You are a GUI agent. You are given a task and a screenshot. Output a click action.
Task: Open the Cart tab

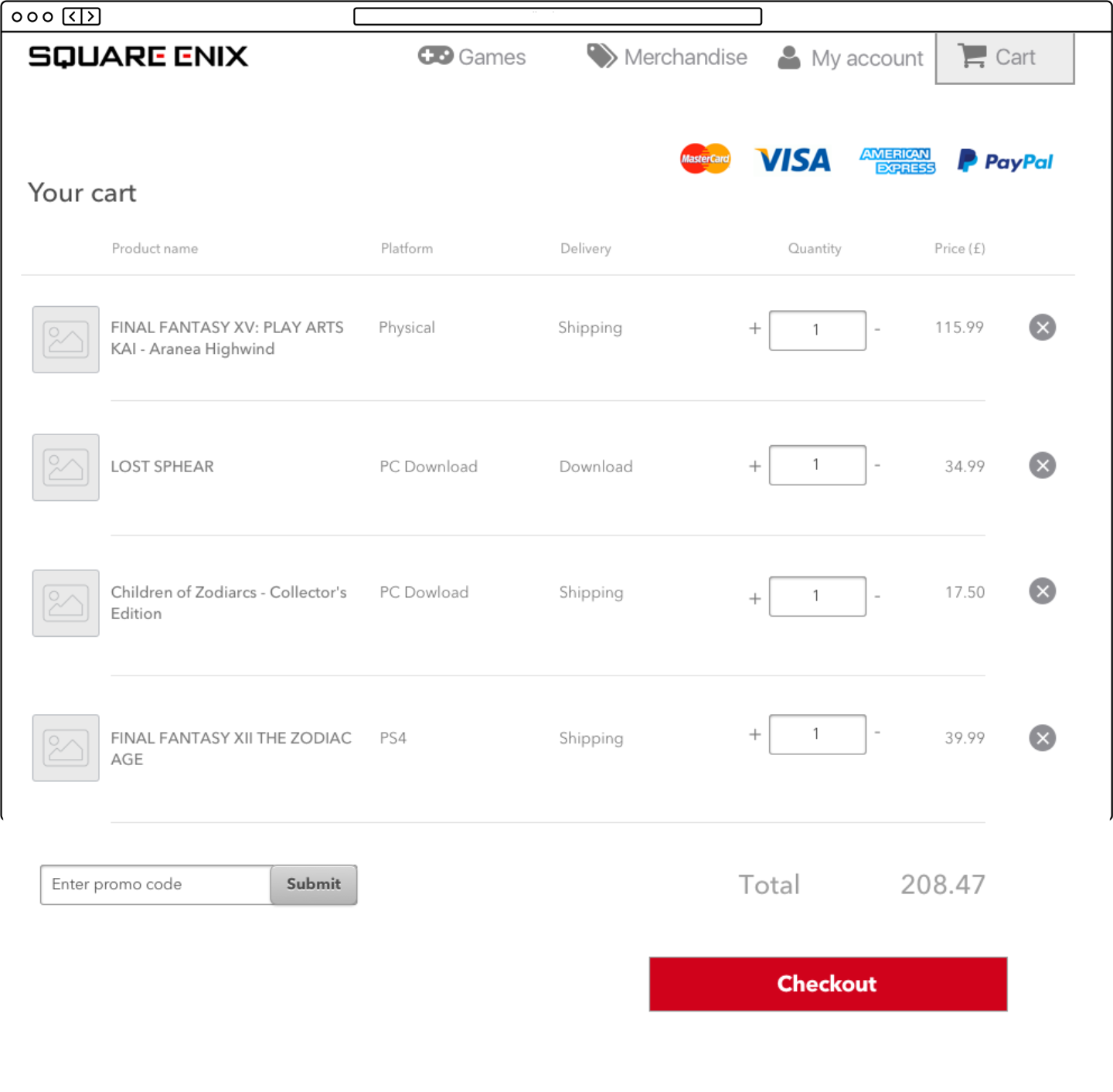click(1004, 58)
